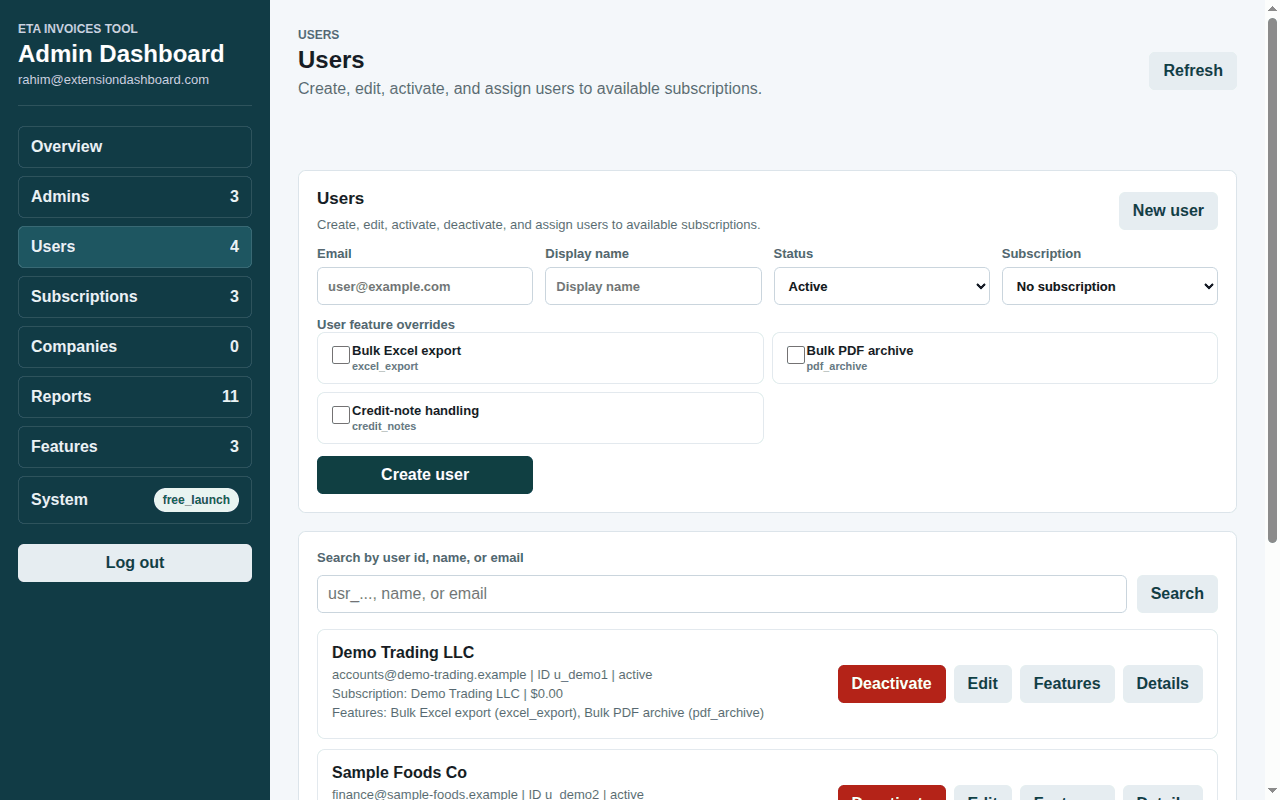Click the accounts@demo-trading.example line
Image resolution: width=1280 pixels, height=800 pixels.
pyautogui.click(x=492, y=675)
